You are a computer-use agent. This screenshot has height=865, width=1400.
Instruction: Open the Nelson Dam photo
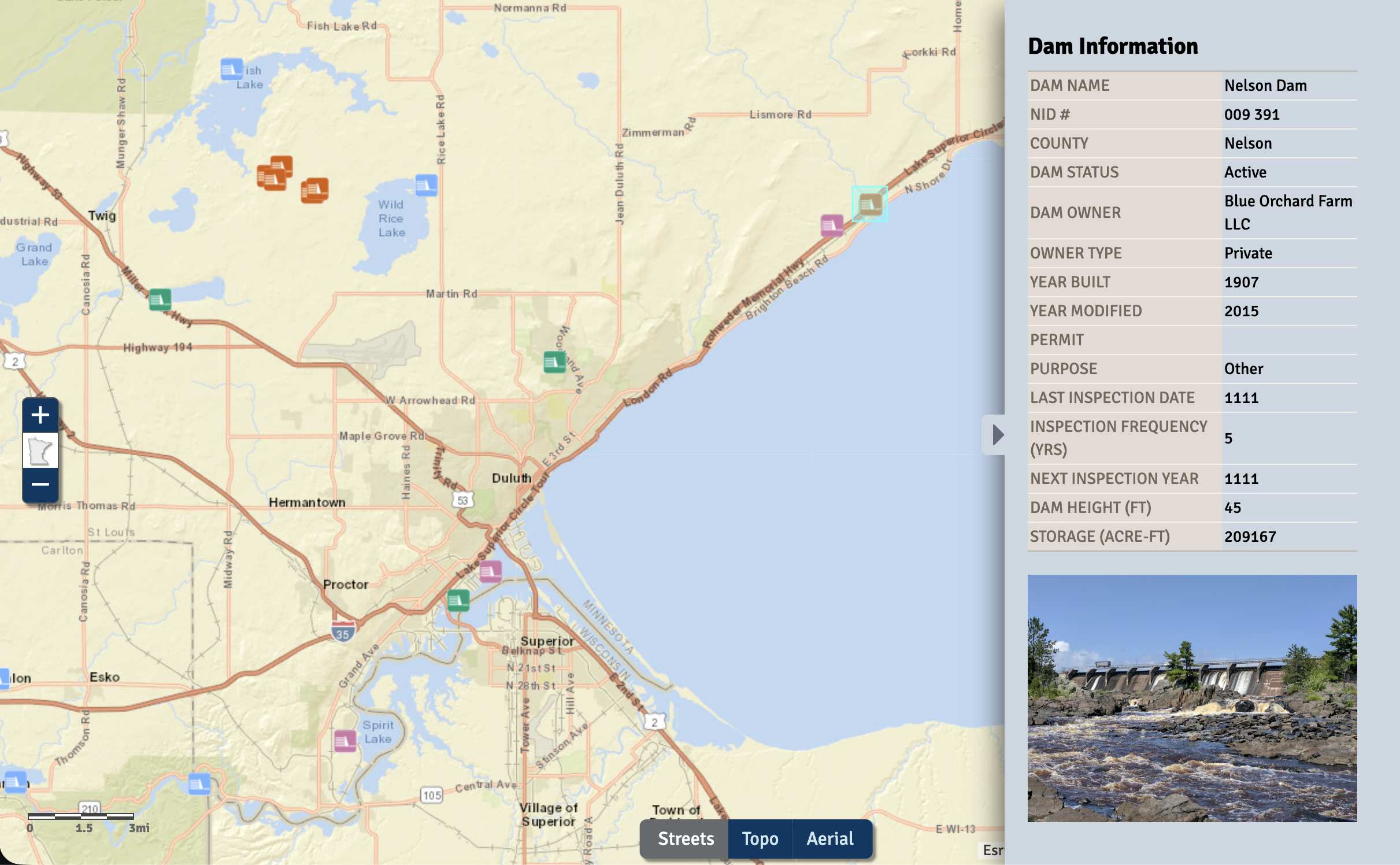click(1192, 698)
